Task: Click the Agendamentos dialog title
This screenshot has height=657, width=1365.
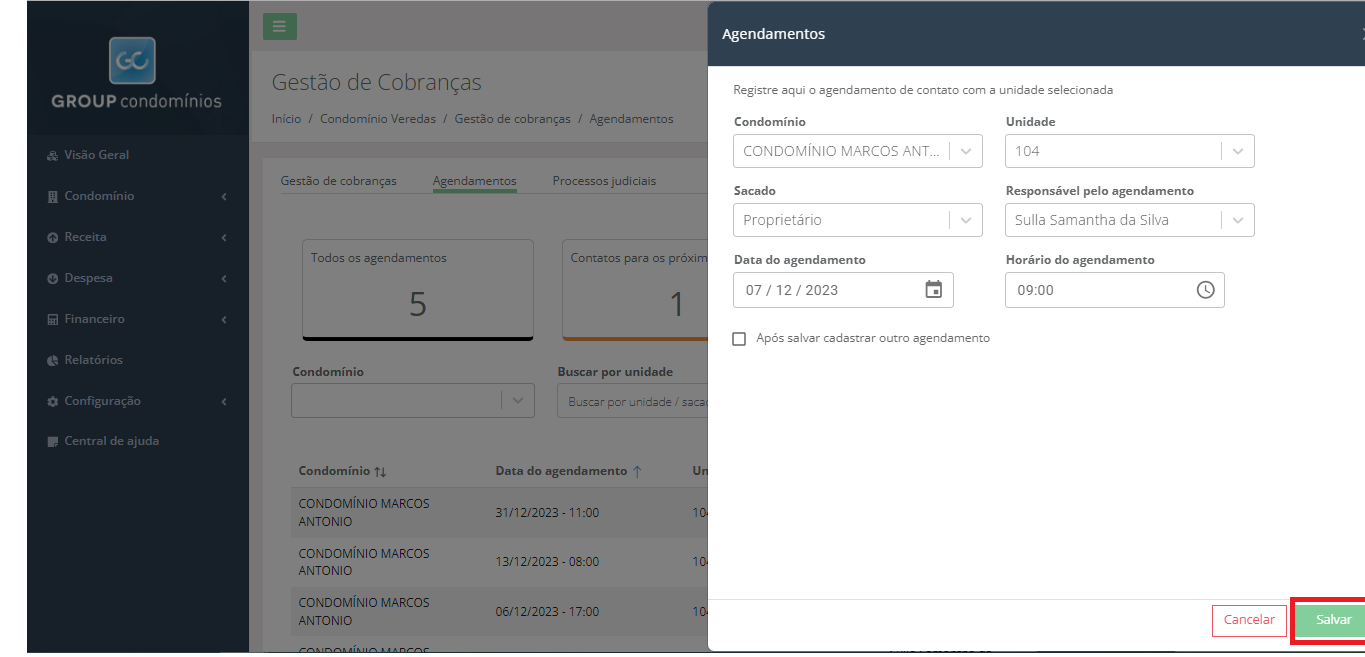Action: point(773,34)
